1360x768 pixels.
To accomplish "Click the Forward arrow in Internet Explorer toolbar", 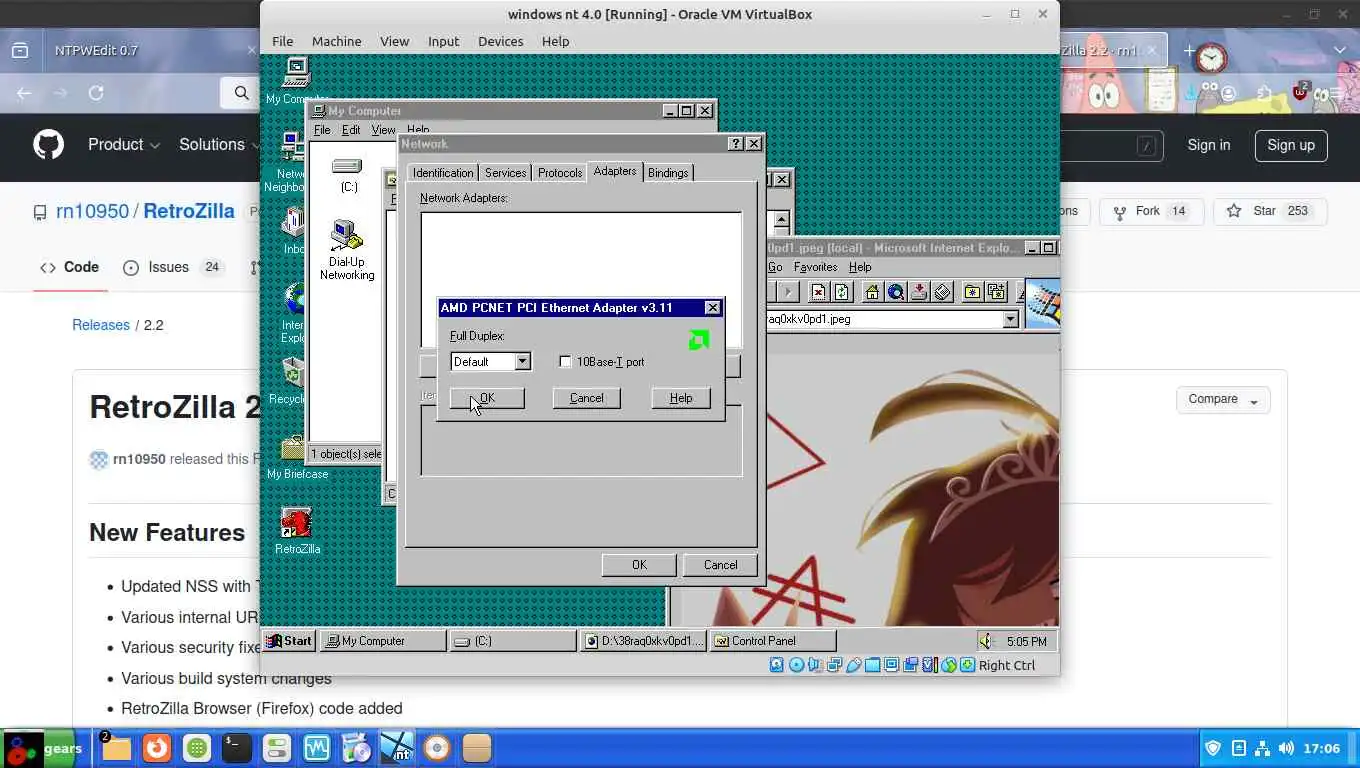I will (788, 292).
